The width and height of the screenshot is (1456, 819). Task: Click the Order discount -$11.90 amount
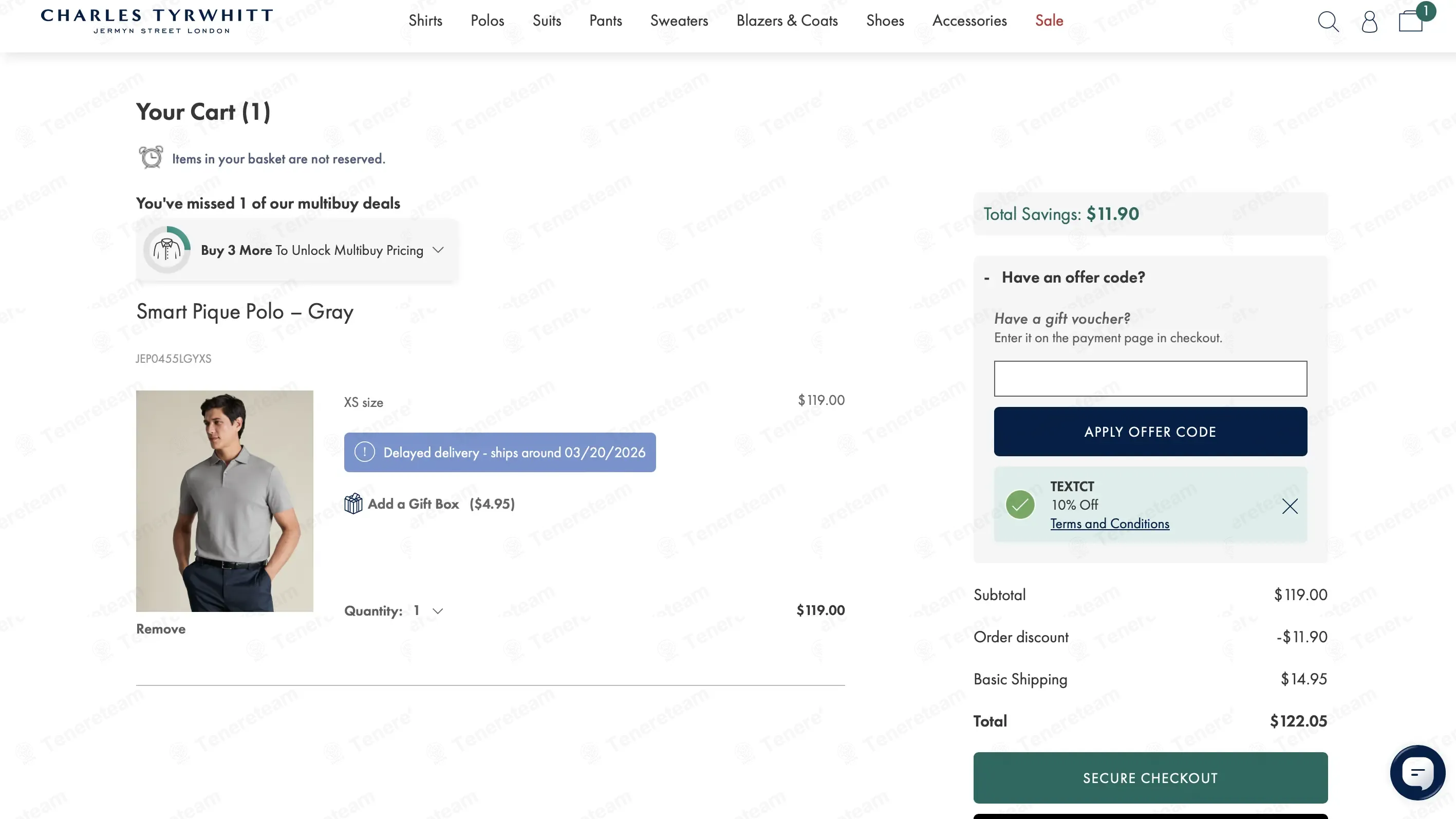[1302, 637]
